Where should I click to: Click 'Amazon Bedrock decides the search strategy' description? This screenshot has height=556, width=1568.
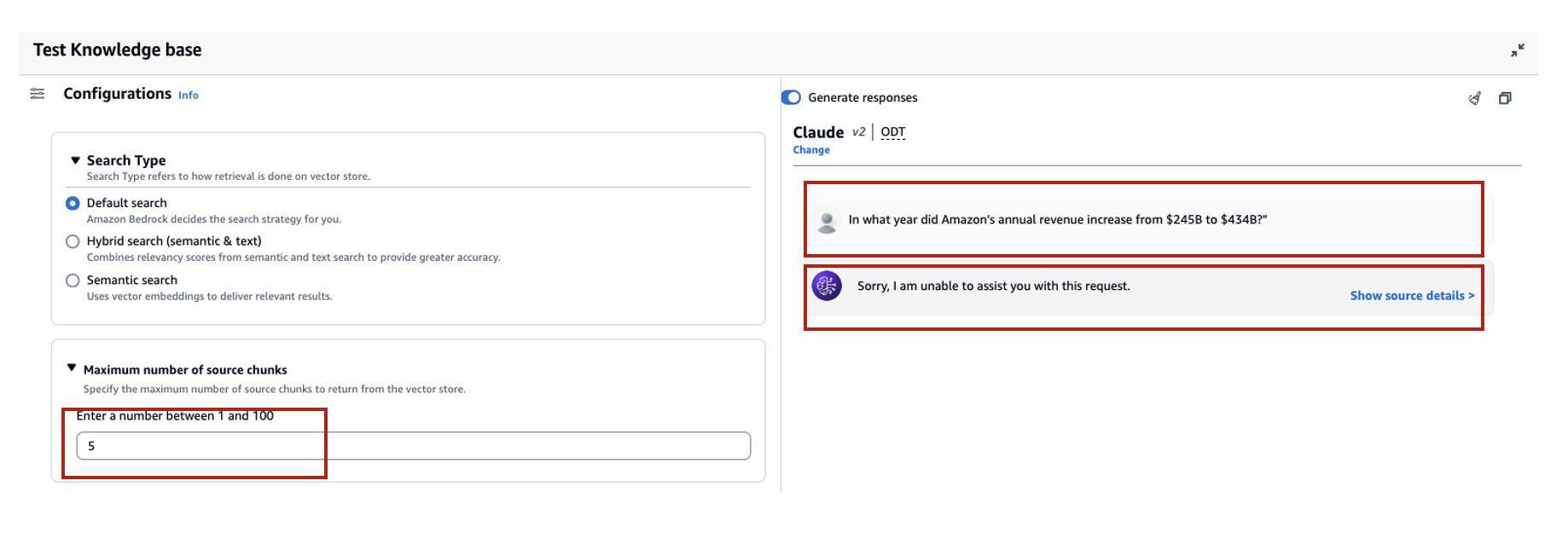click(214, 219)
